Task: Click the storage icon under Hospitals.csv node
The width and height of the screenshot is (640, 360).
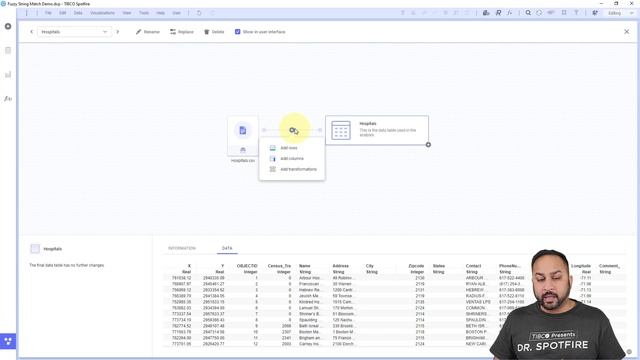Action: click(243, 150)
